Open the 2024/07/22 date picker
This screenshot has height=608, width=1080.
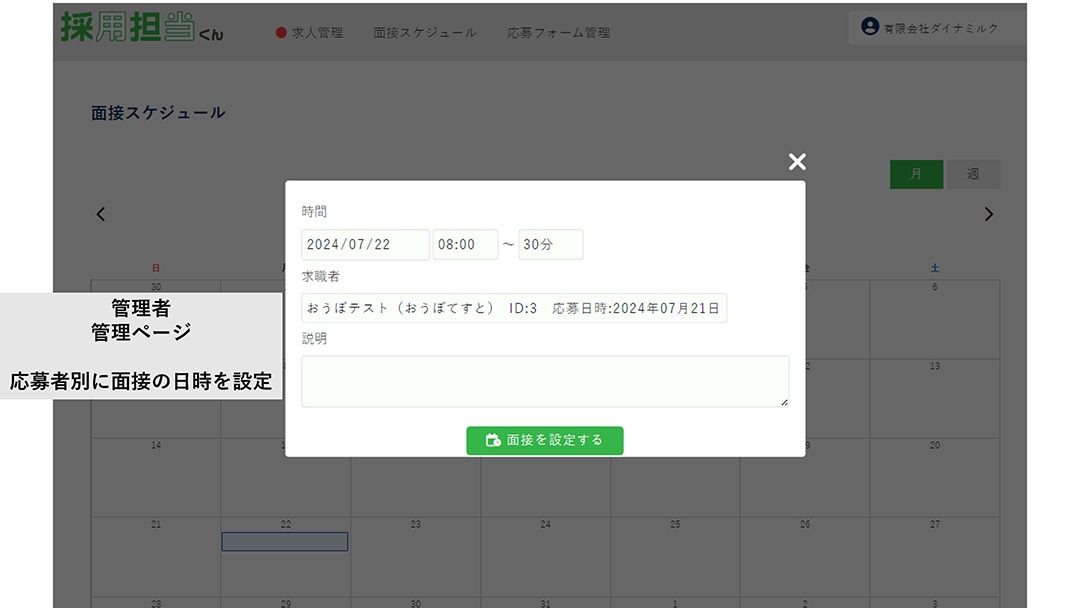click(x=364, y=244)
